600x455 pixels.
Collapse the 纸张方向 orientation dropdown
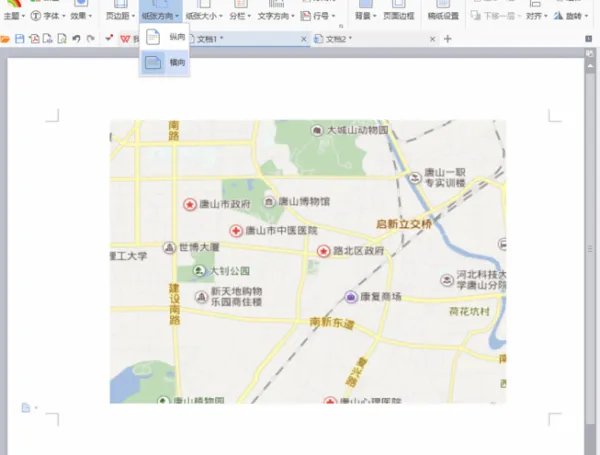[160, 16]
